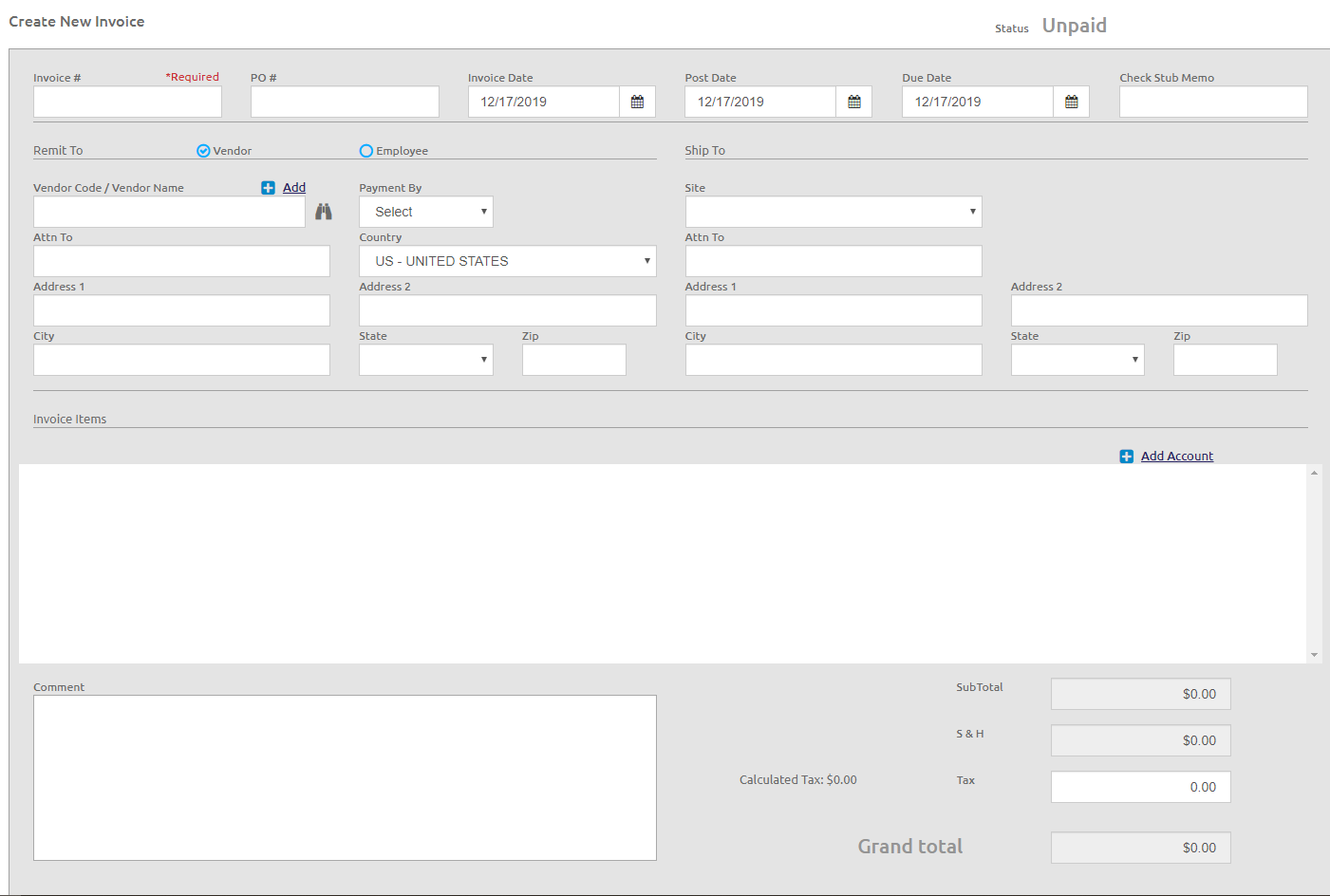Open the Payment By dropdown
1330x896 pixels.
click(x=425, y=211)
